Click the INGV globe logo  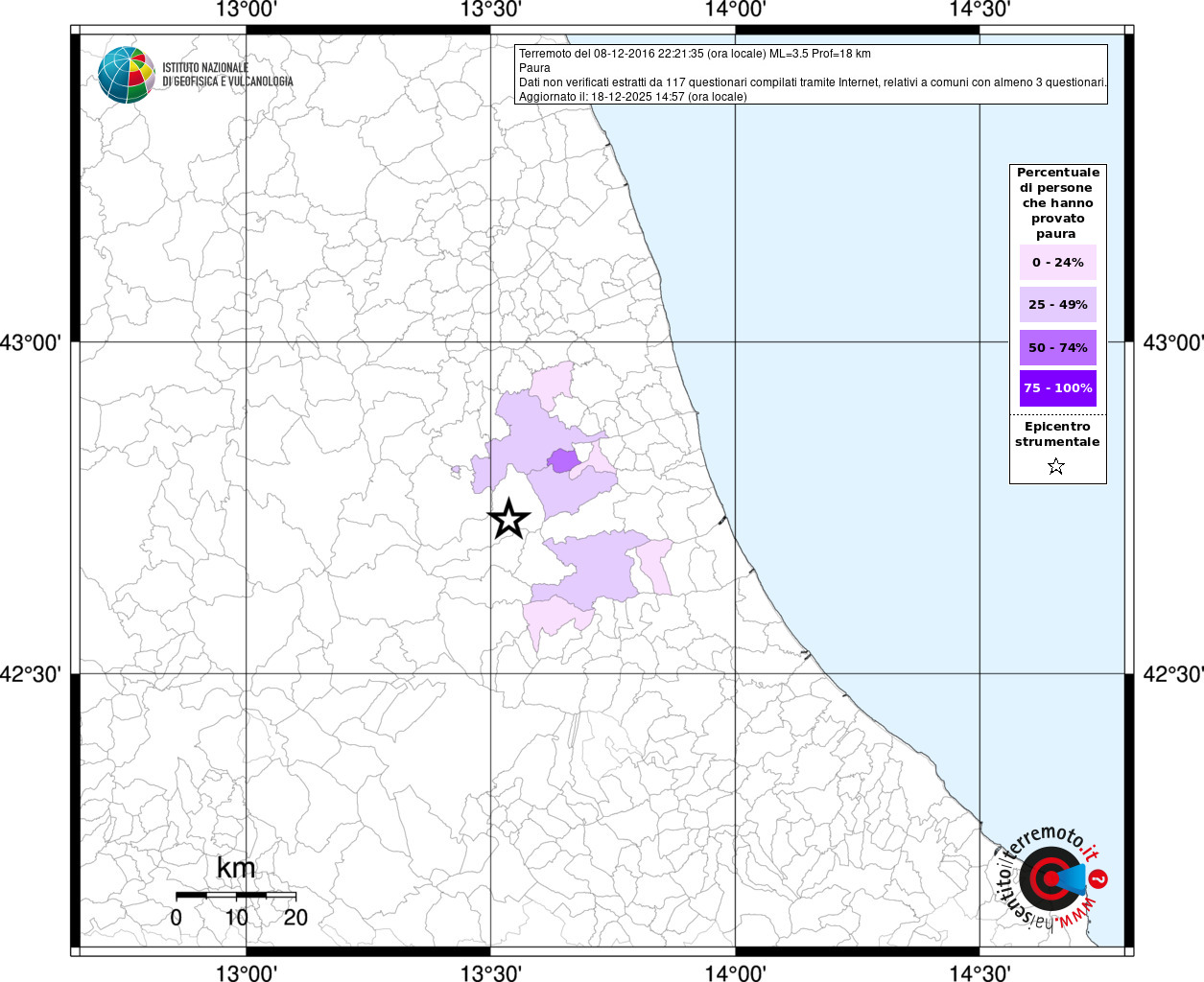[x=126, y=75]
